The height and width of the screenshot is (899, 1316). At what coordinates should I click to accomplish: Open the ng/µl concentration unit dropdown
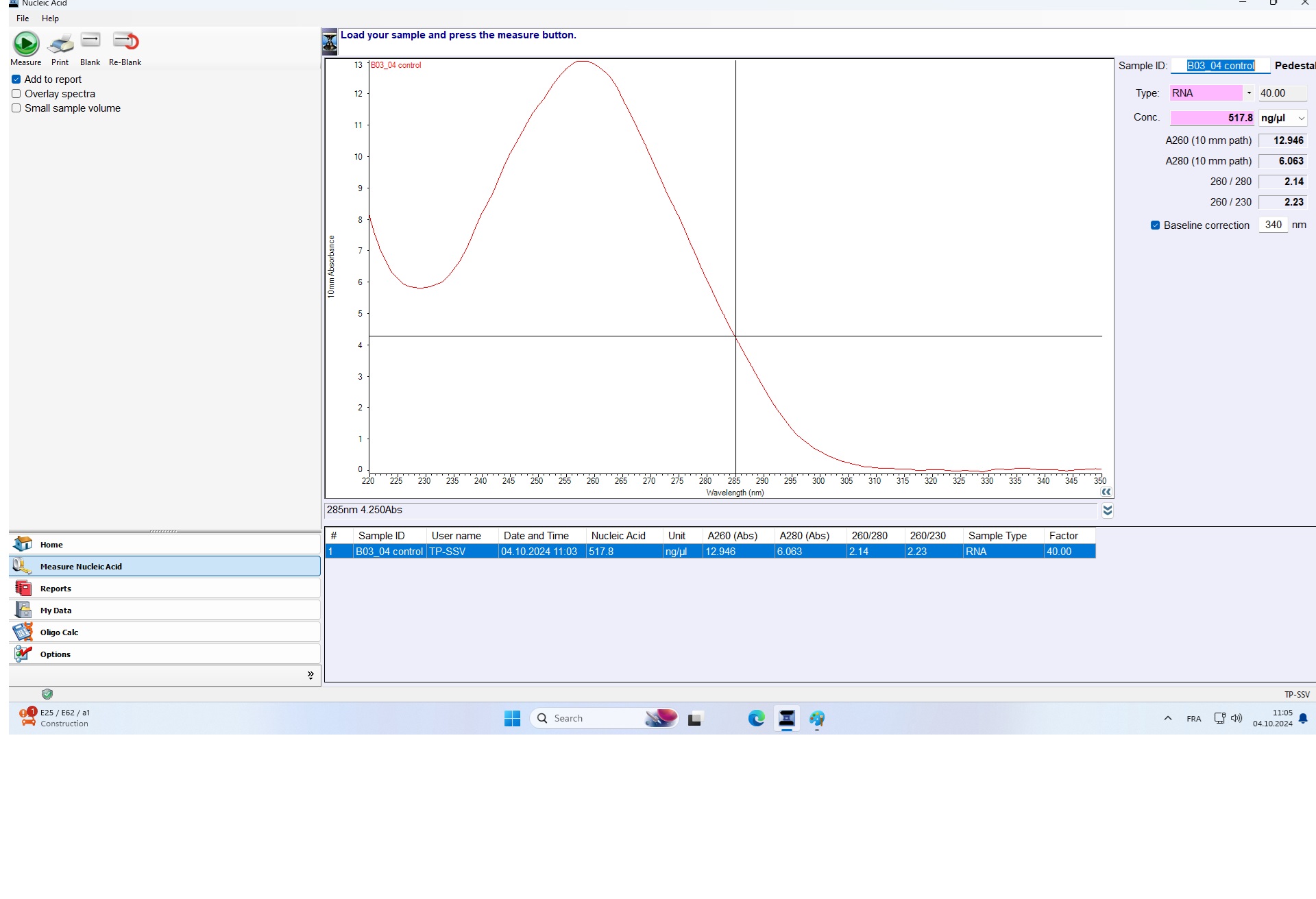point(1301,119)
